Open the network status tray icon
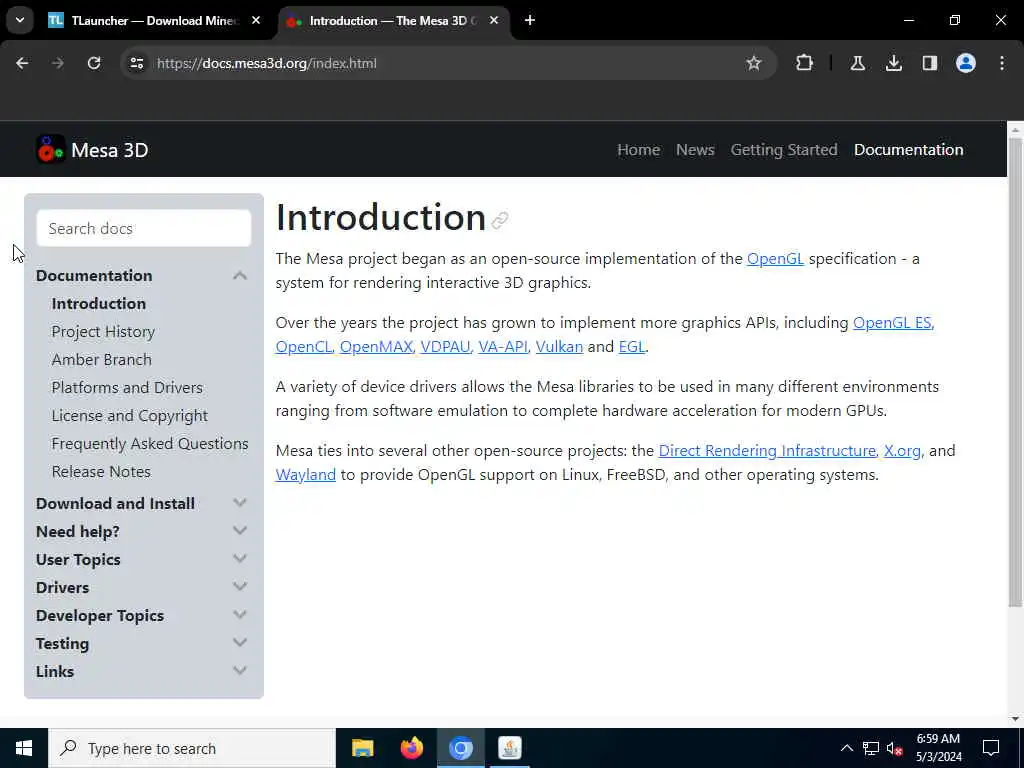The height and width of the screenshot is (768, 1024). [871, 748]
